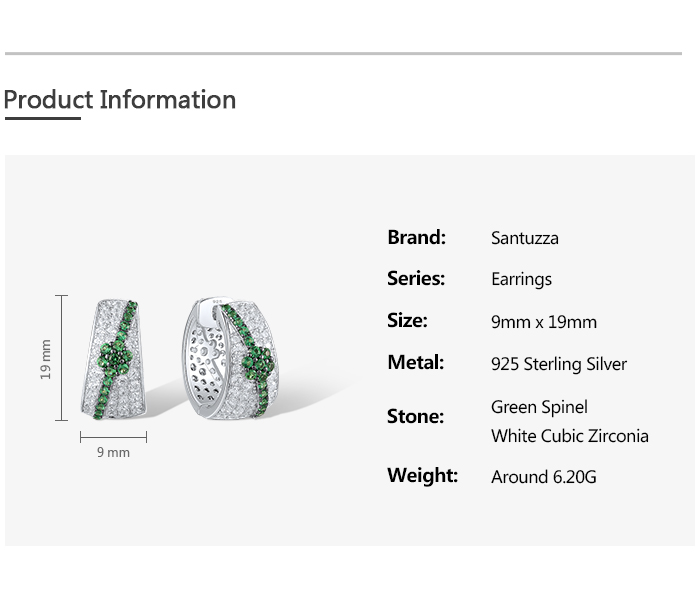Click the 925 Sterling Silver text
The image size is (700, 596).
tap(559, 364)
